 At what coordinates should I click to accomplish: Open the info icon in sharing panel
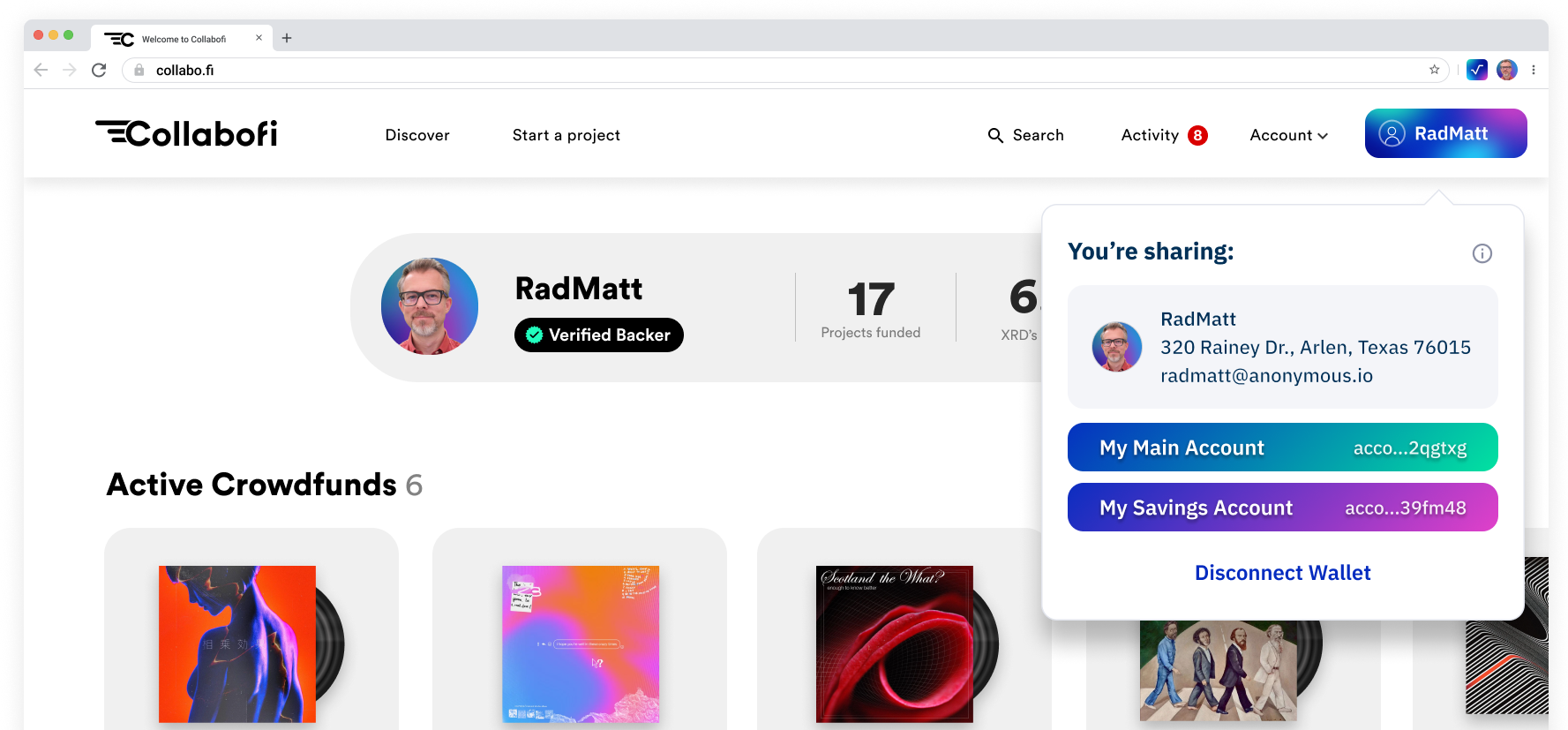pos(1482,254)
